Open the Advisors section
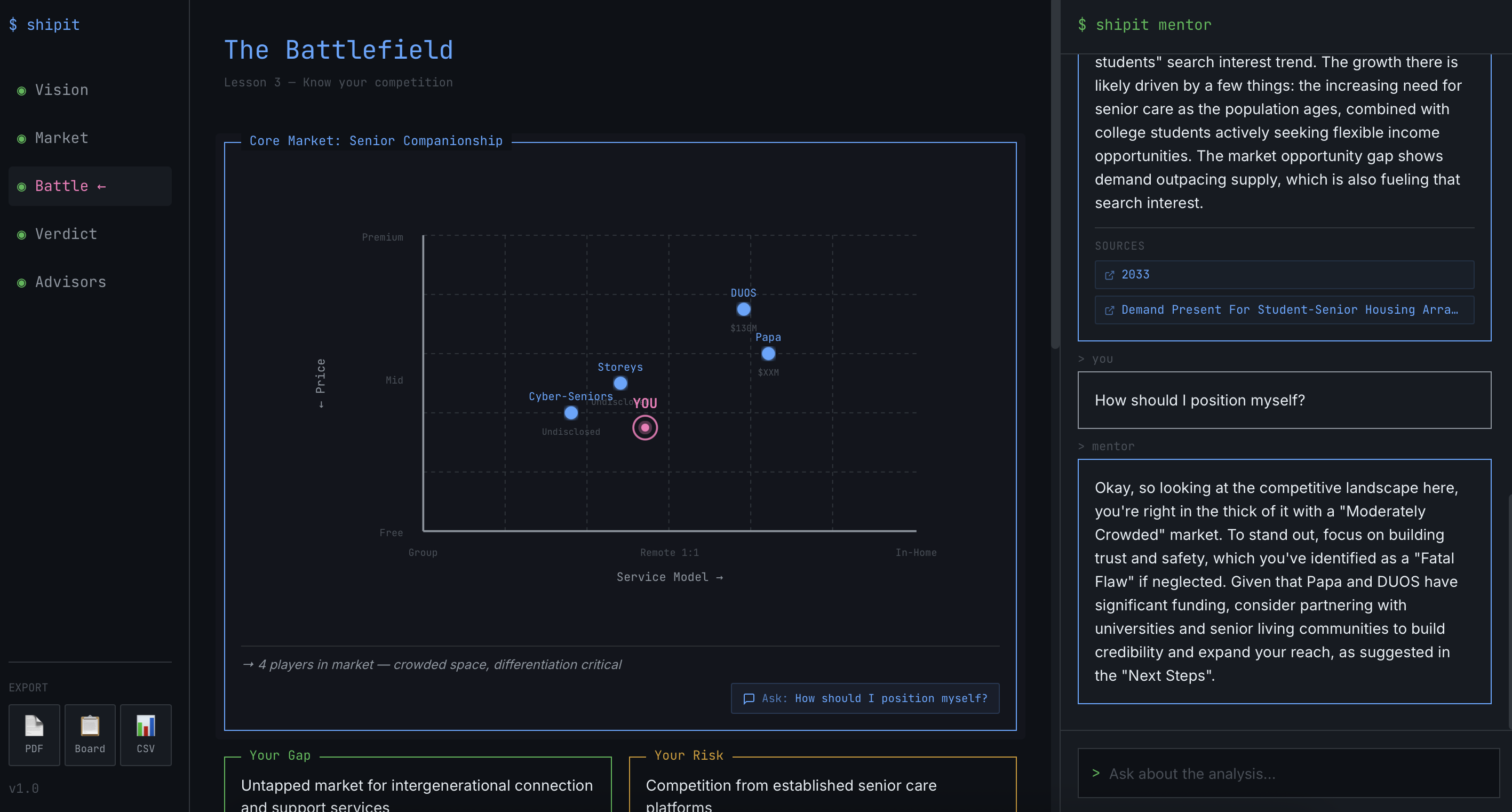1512x812 pixels. click(x=70, y=282)
